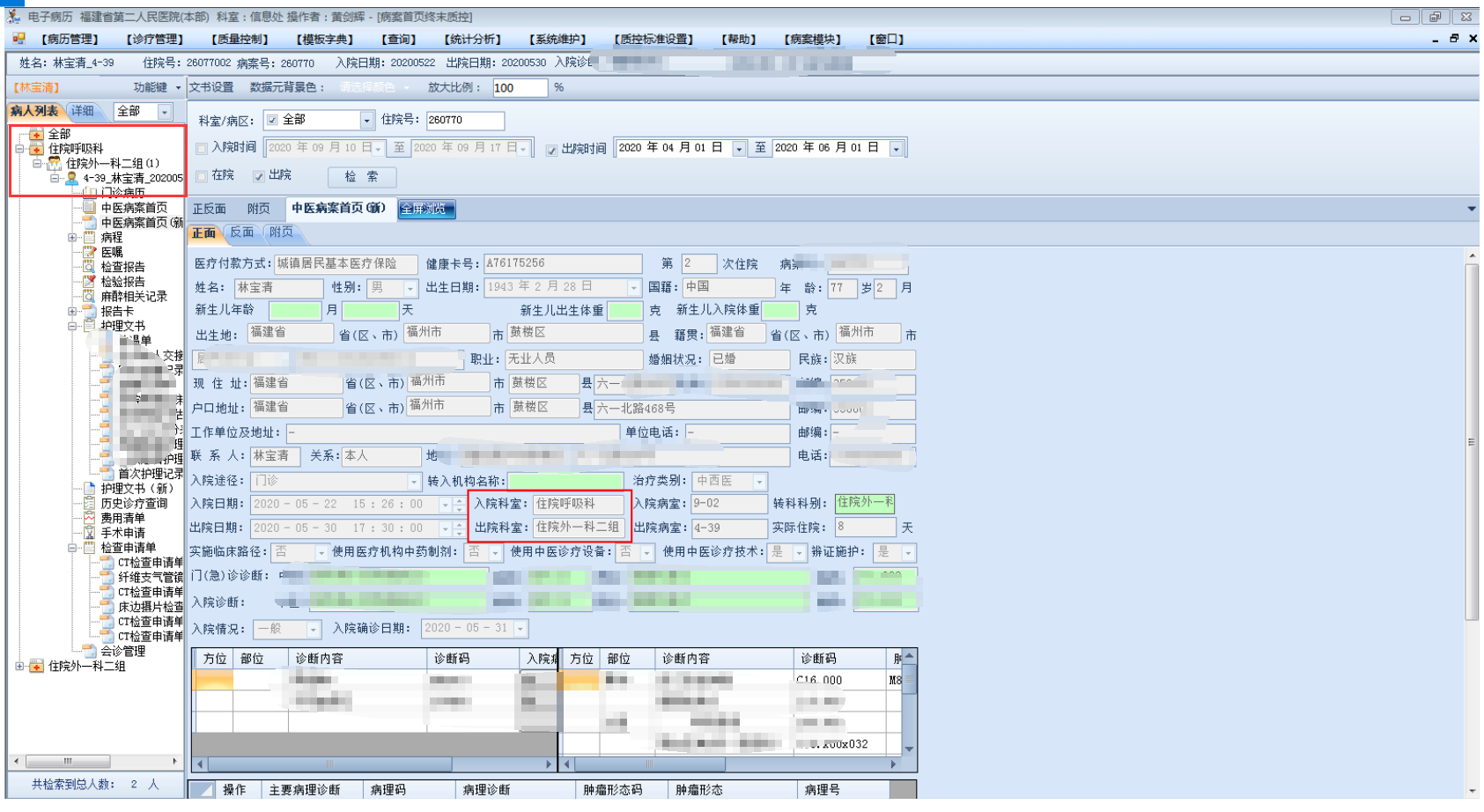Select 门诊病历 in the patient tree
This screenshot has height=812, width=1484.
pos(122,192)
